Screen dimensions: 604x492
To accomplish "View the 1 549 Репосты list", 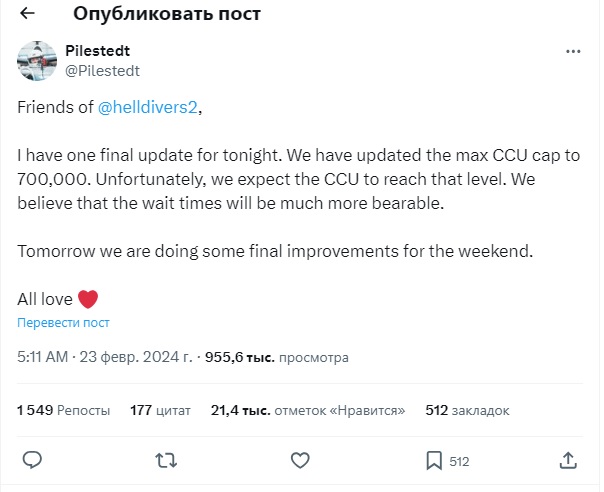I will coord(63,410).
